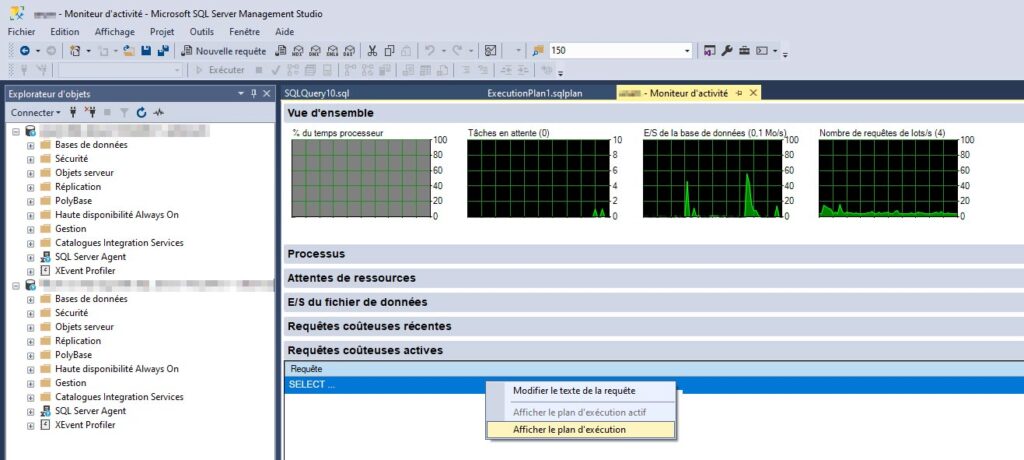The height and width of the screenshot is (460, 1024).
Task: Click the DAX query icon
Action: coord(349,50)
